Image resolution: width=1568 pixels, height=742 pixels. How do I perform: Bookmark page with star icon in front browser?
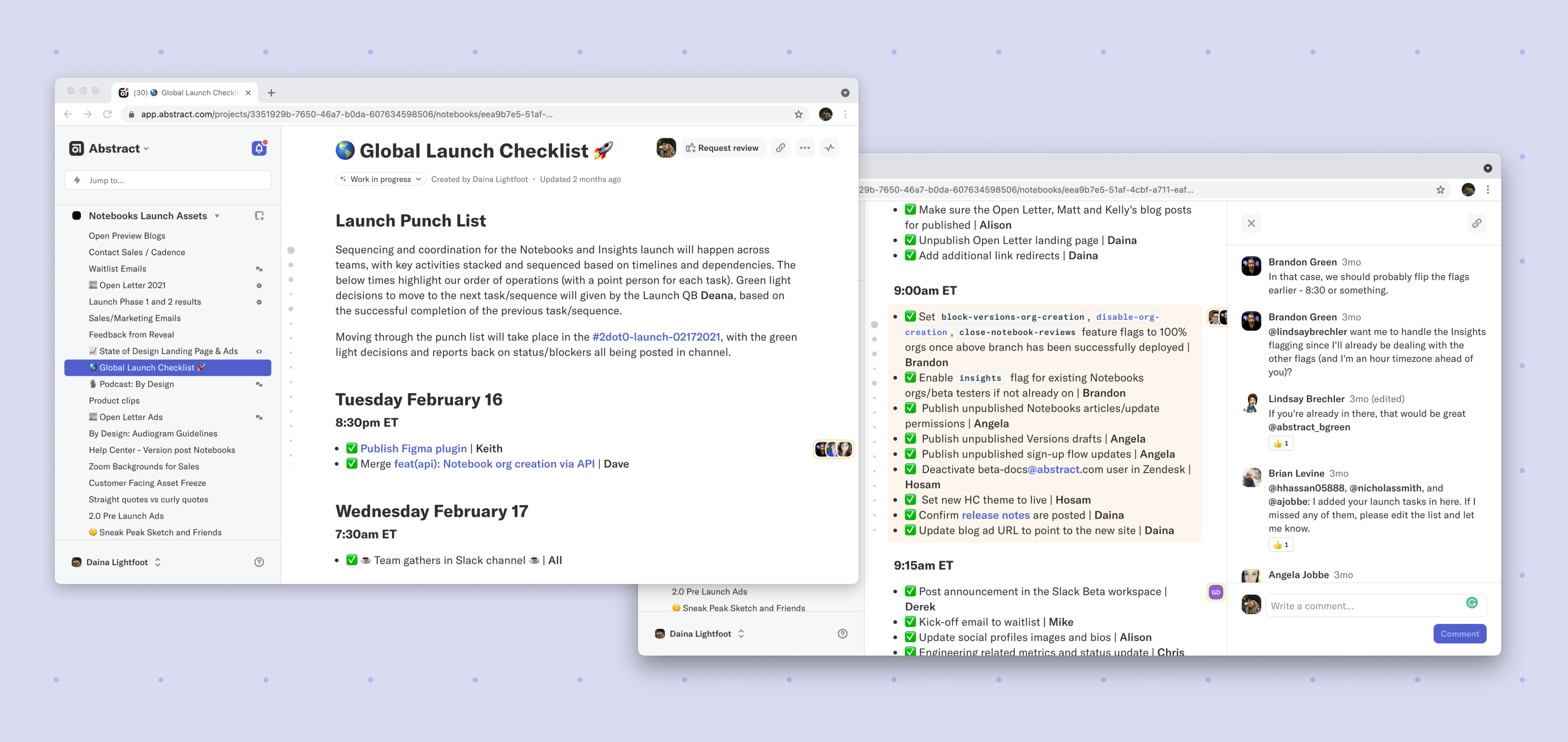[798, 114]
